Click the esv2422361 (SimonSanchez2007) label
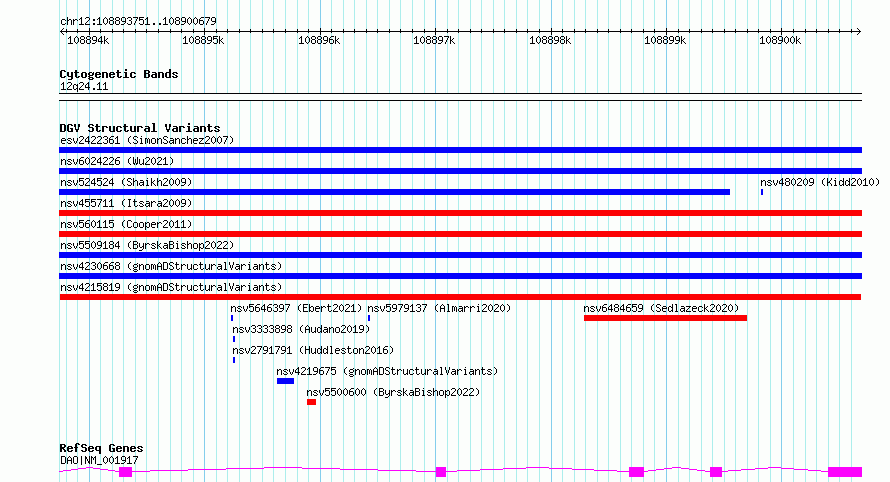 147,140
